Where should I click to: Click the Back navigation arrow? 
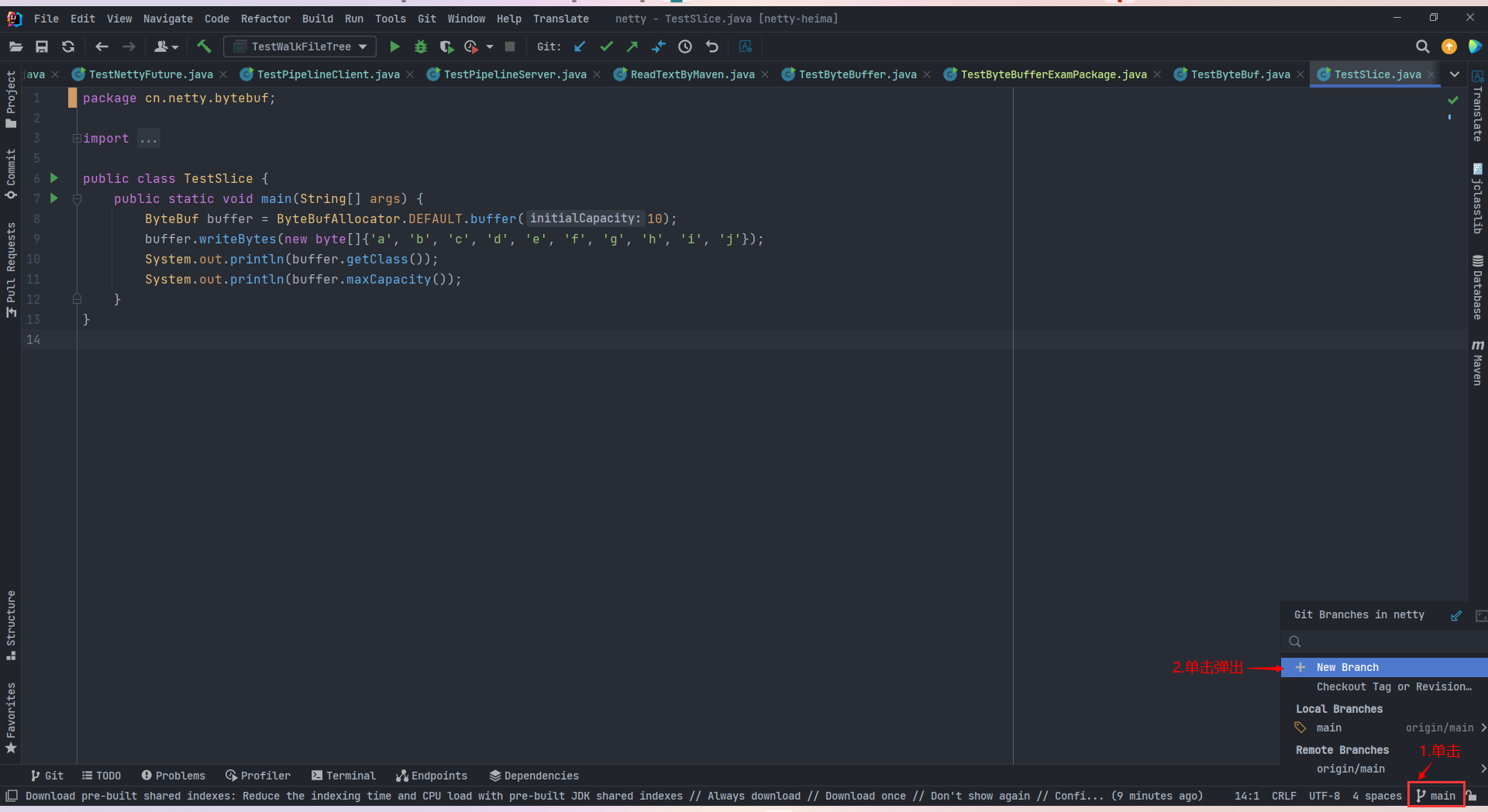tap(102, 46)
